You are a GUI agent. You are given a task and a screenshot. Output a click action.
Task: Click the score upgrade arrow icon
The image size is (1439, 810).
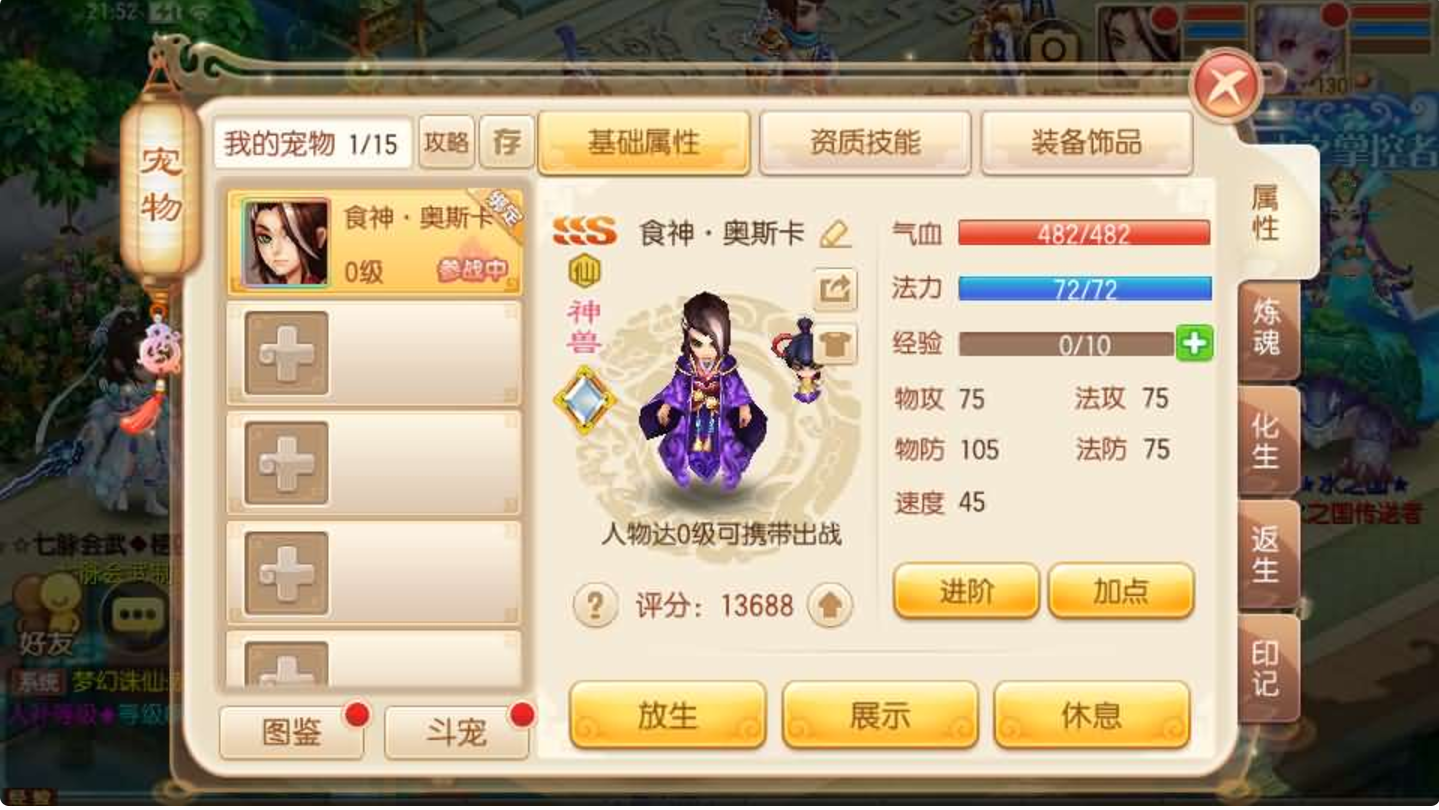pyautogui.click(x=830, y=605)
